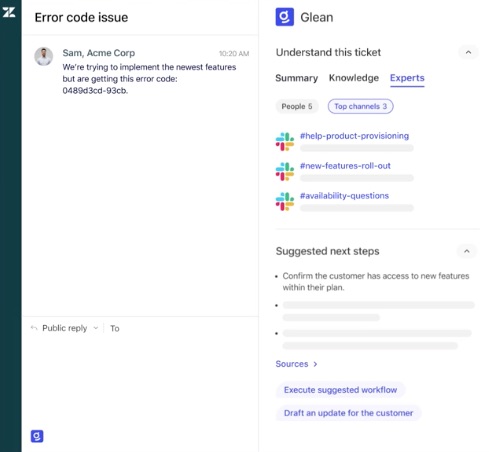The width and height of the screenshot is (489, 452).
Task: Open the #help-product-provisioning channel link
Action: 354,136
